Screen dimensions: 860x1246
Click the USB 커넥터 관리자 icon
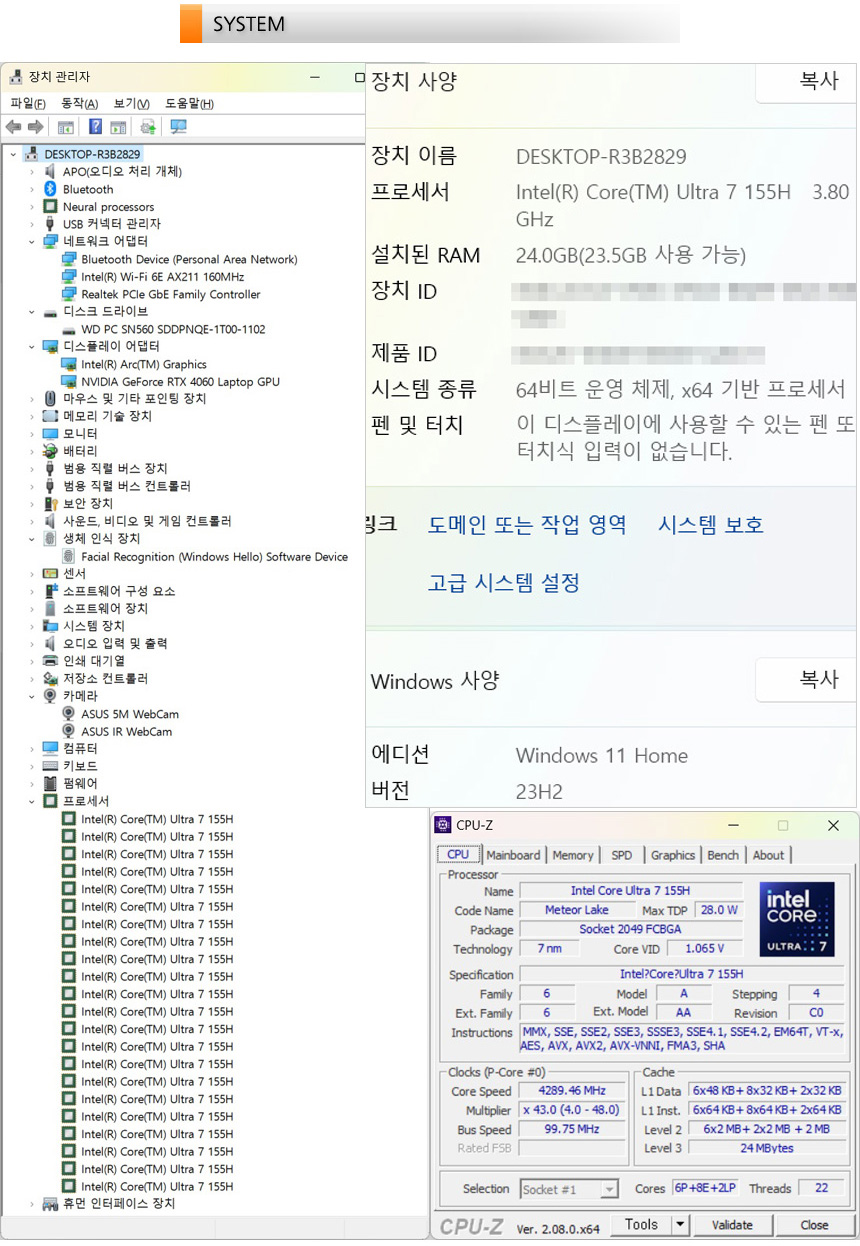51,224
